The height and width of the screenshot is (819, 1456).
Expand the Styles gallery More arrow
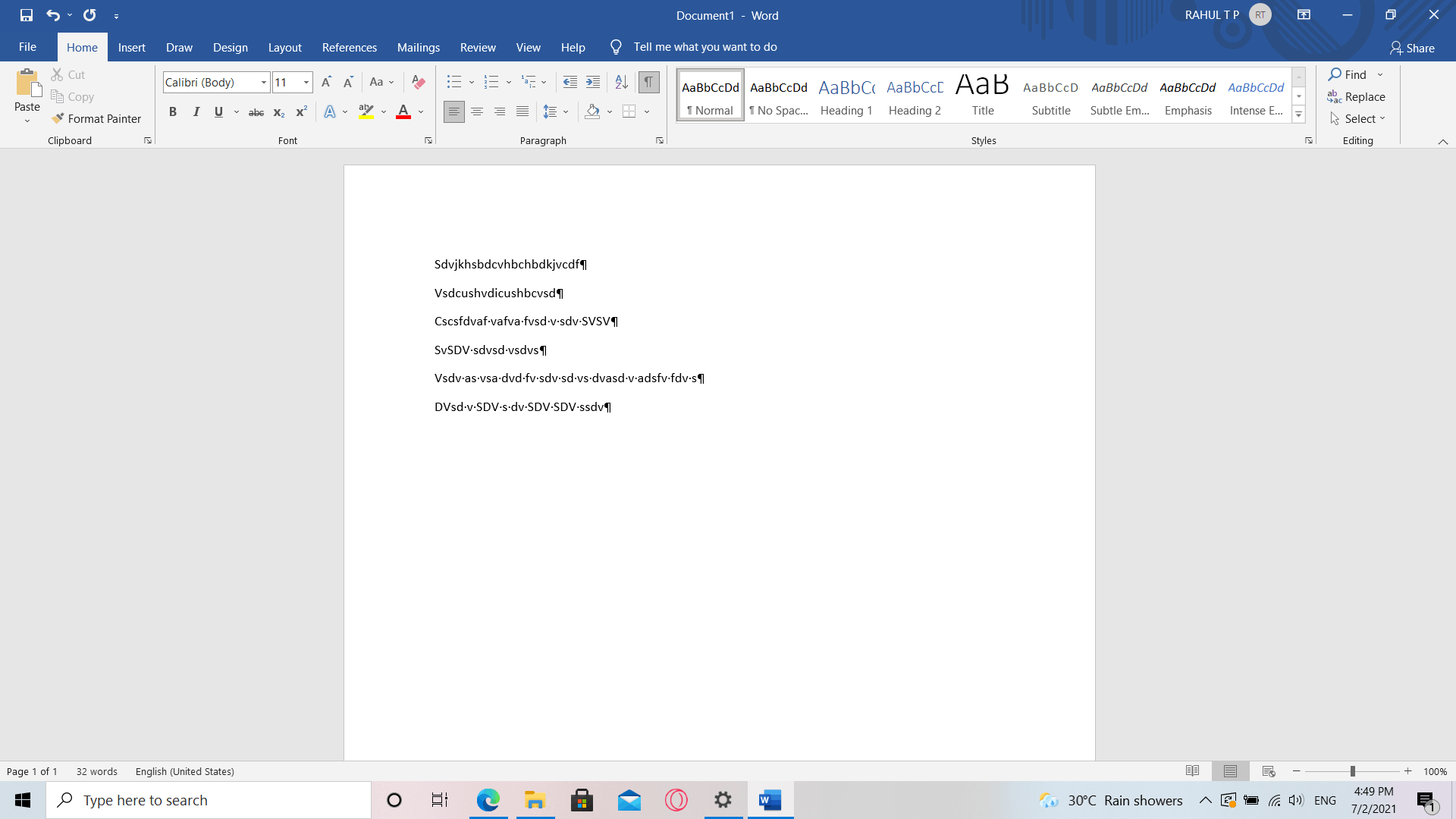[x=1298, y=115]
